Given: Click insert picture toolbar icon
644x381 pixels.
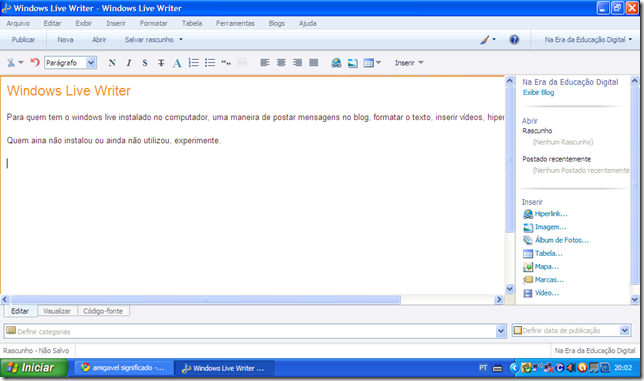Looking at the screenshot, I should [352, 63].
